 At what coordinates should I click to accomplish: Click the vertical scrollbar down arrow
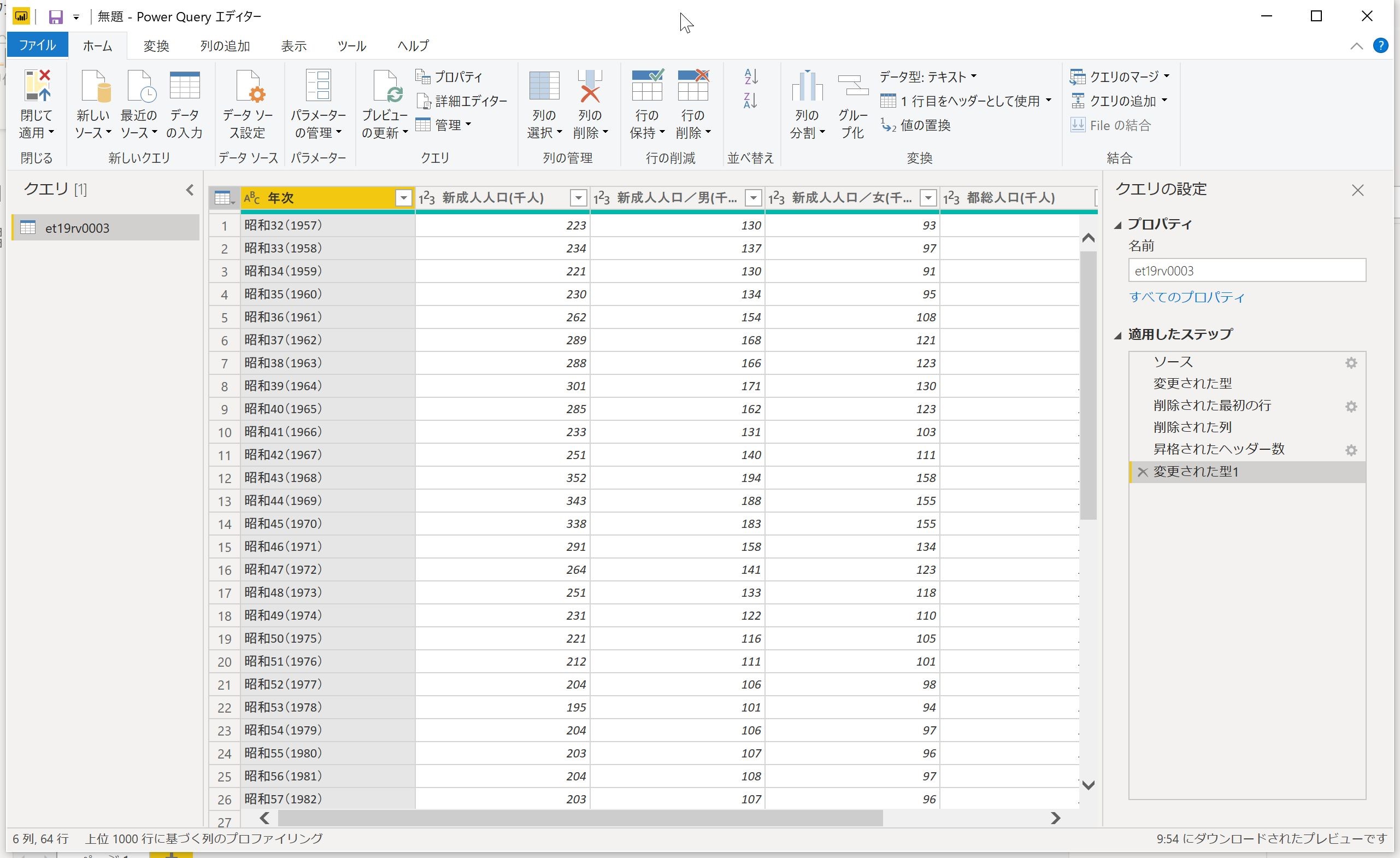tap(1088, 786)
